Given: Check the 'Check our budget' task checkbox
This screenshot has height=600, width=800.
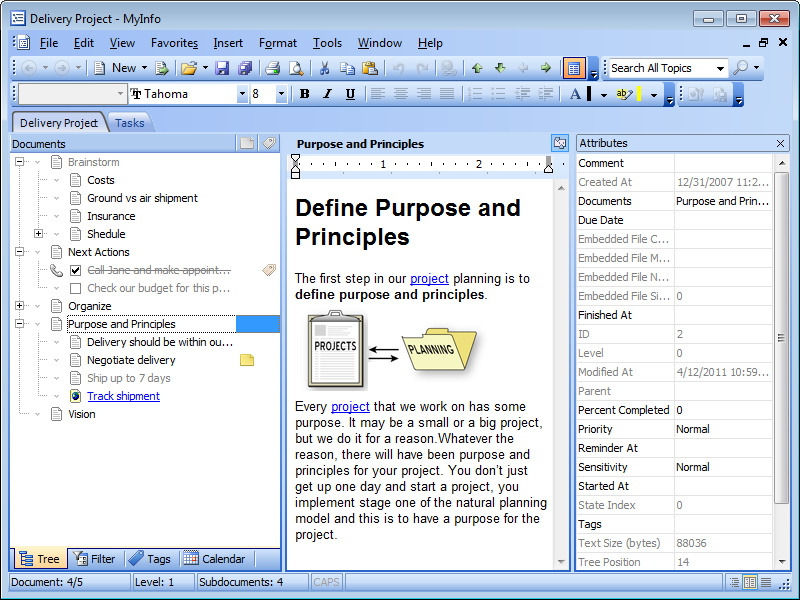Looking at the screenshot, I should (76, 288).
